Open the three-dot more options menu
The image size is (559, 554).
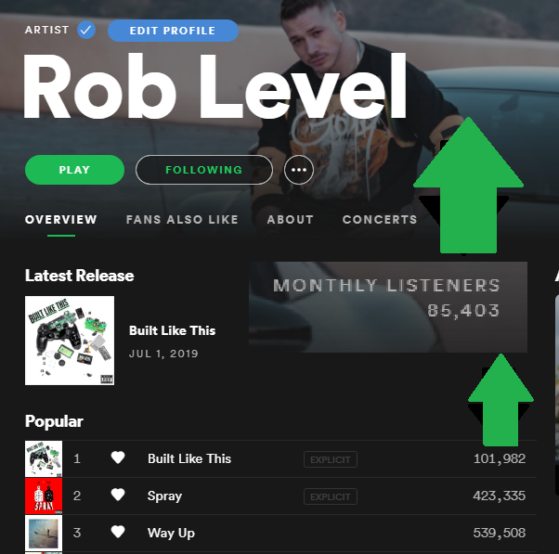pos(299,170)
